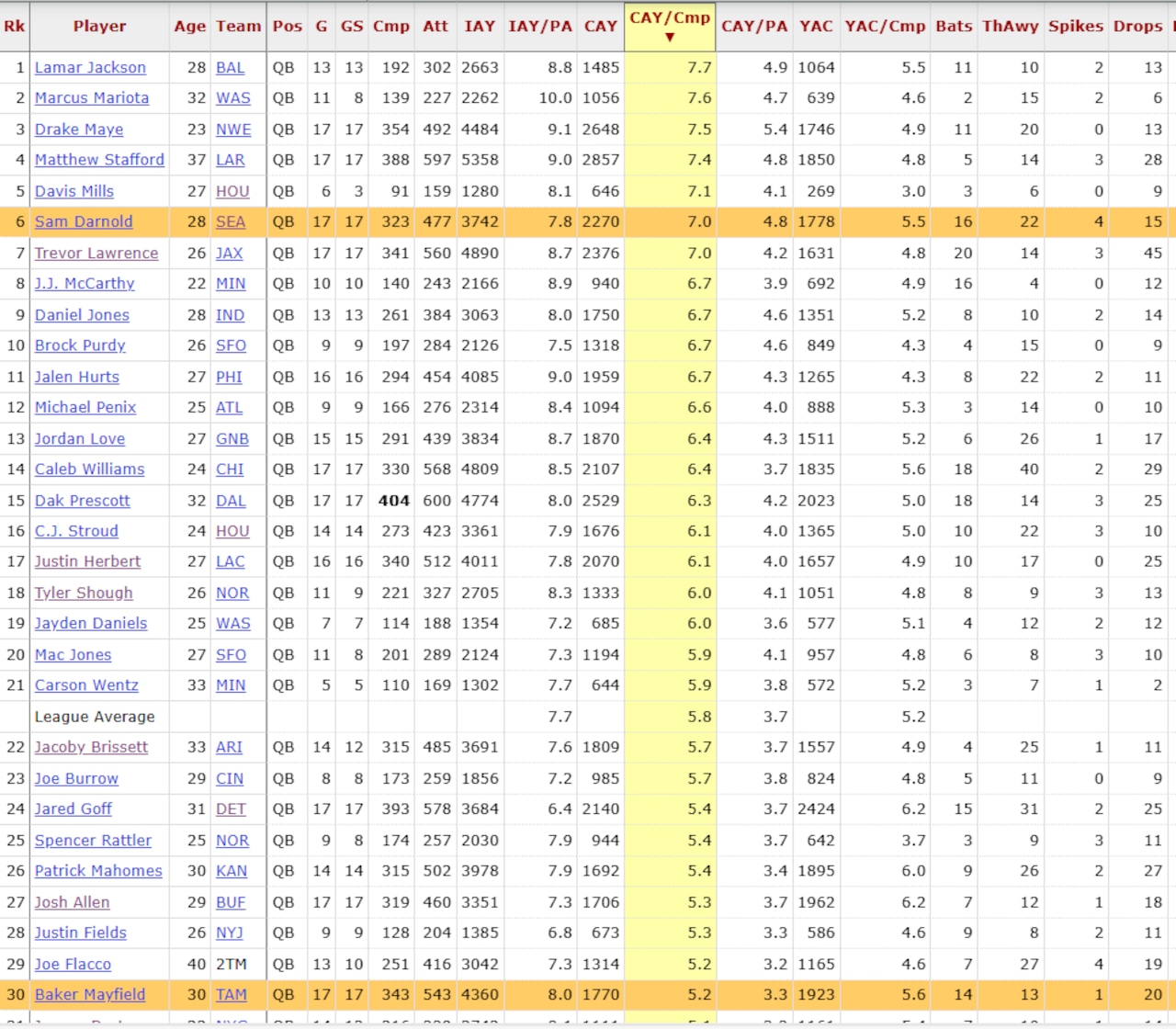Sort players by Drops column
Viewport: 1176px width, 1029px height.
(1137, 26)
